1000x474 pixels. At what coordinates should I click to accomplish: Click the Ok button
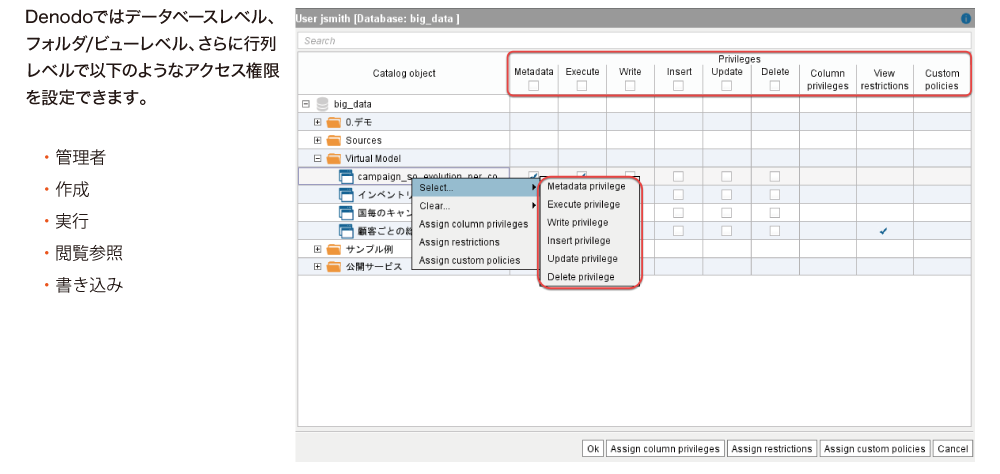pos(593,449)
